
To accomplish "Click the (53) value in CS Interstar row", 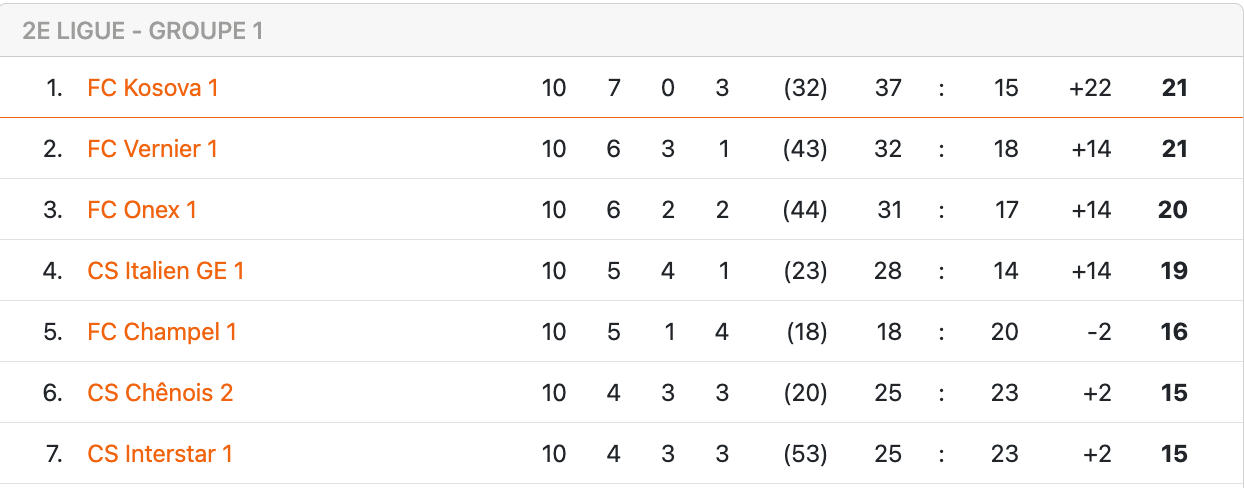I will (805, 454).
